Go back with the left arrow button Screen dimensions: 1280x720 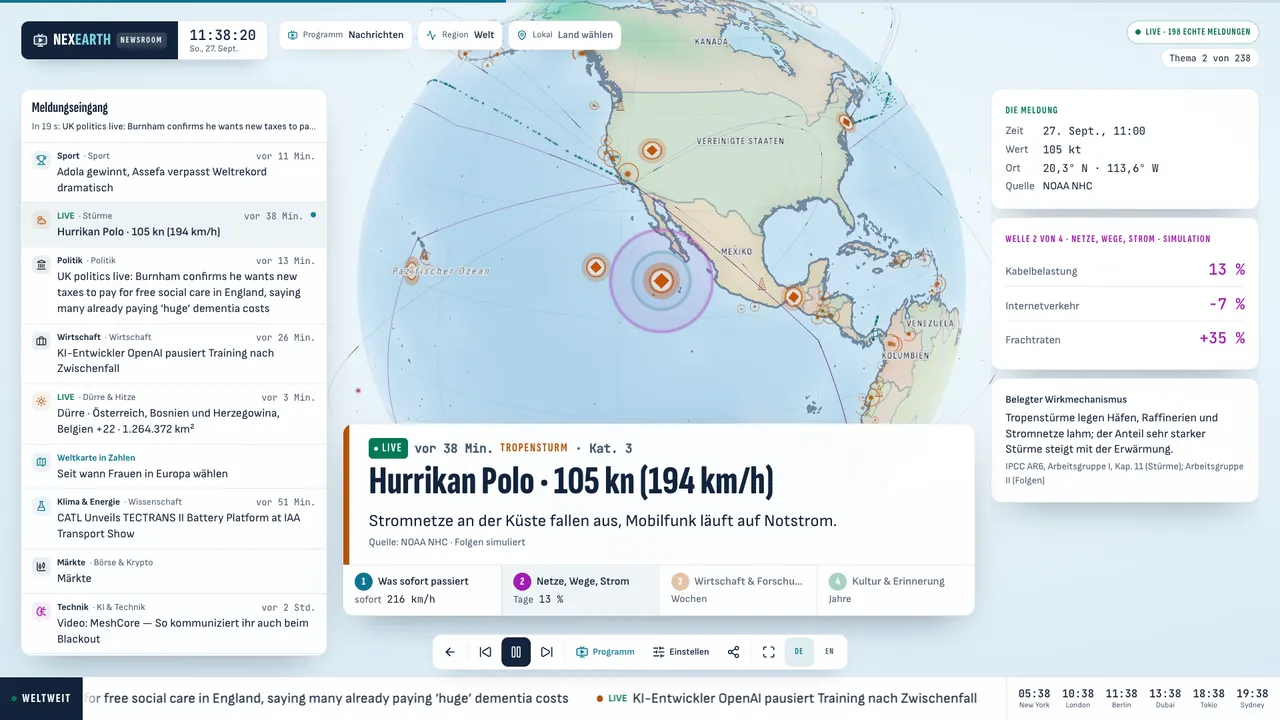click(x=450, y=652)
